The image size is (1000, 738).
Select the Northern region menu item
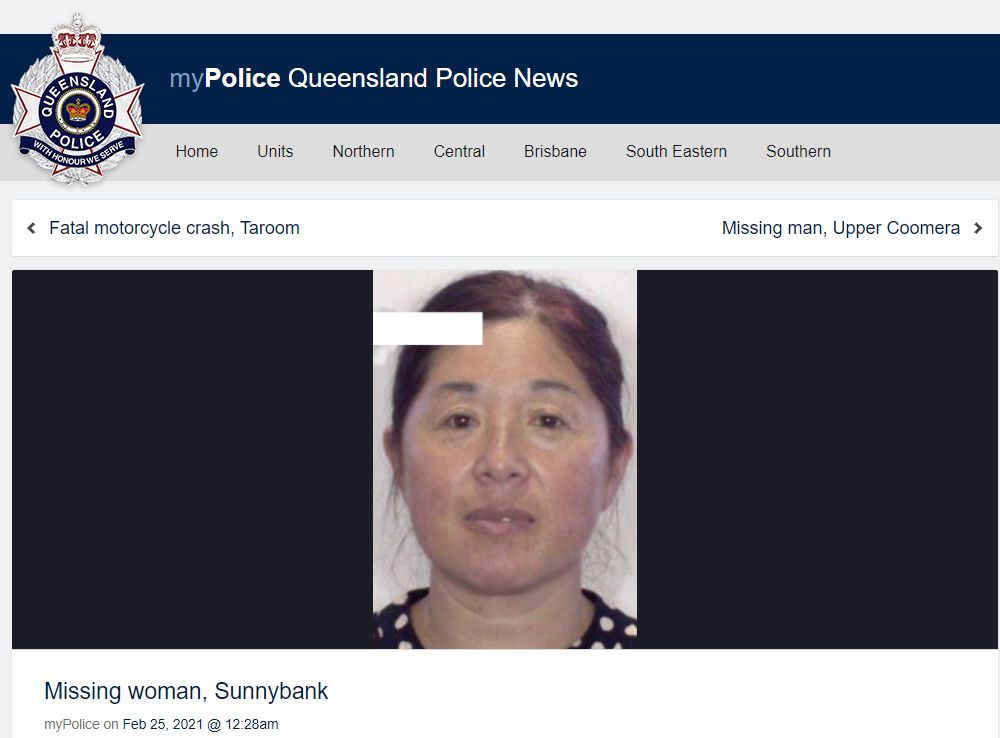(x=364, y=152)
